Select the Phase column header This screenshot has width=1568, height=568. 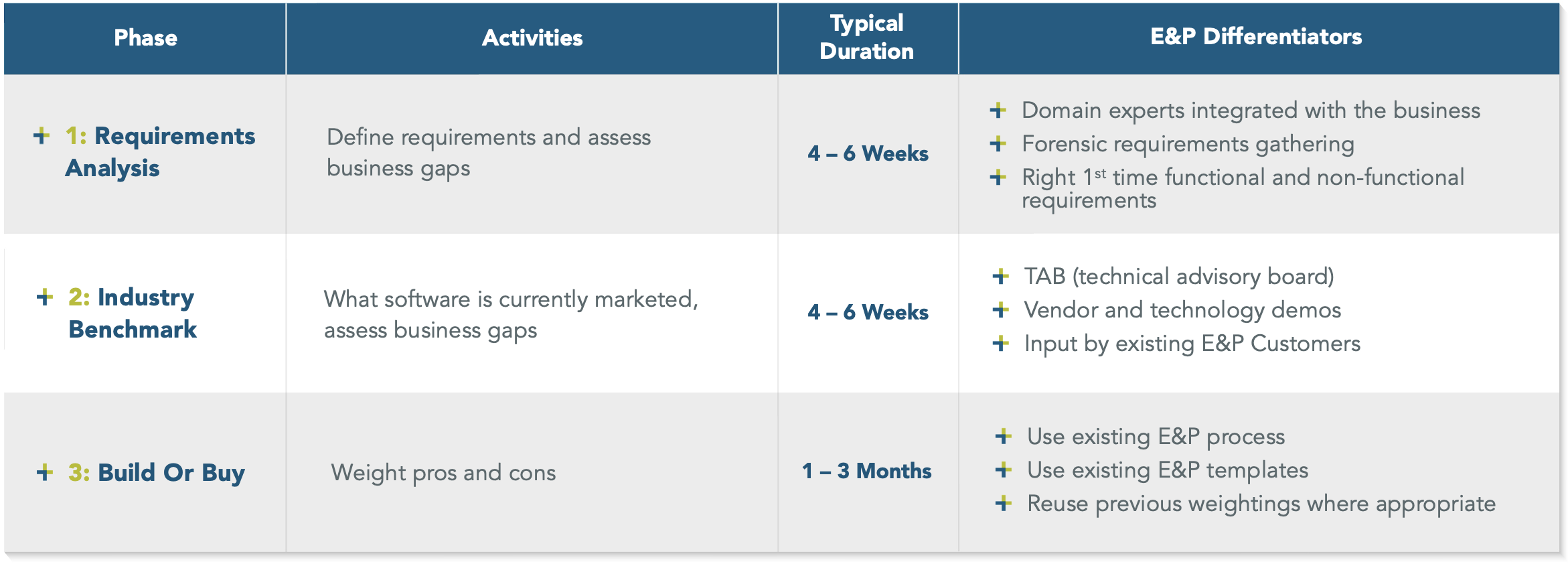[145, 38]
